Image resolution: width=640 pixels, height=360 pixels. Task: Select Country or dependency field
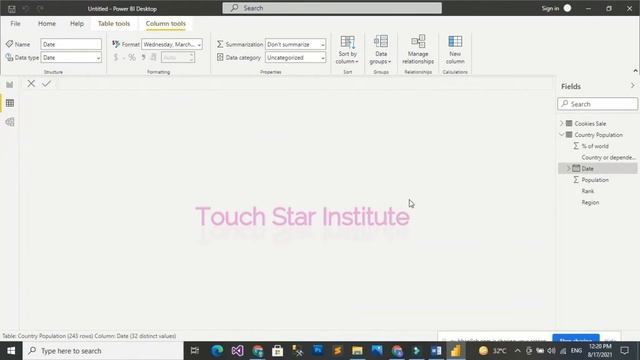[609, 157]
